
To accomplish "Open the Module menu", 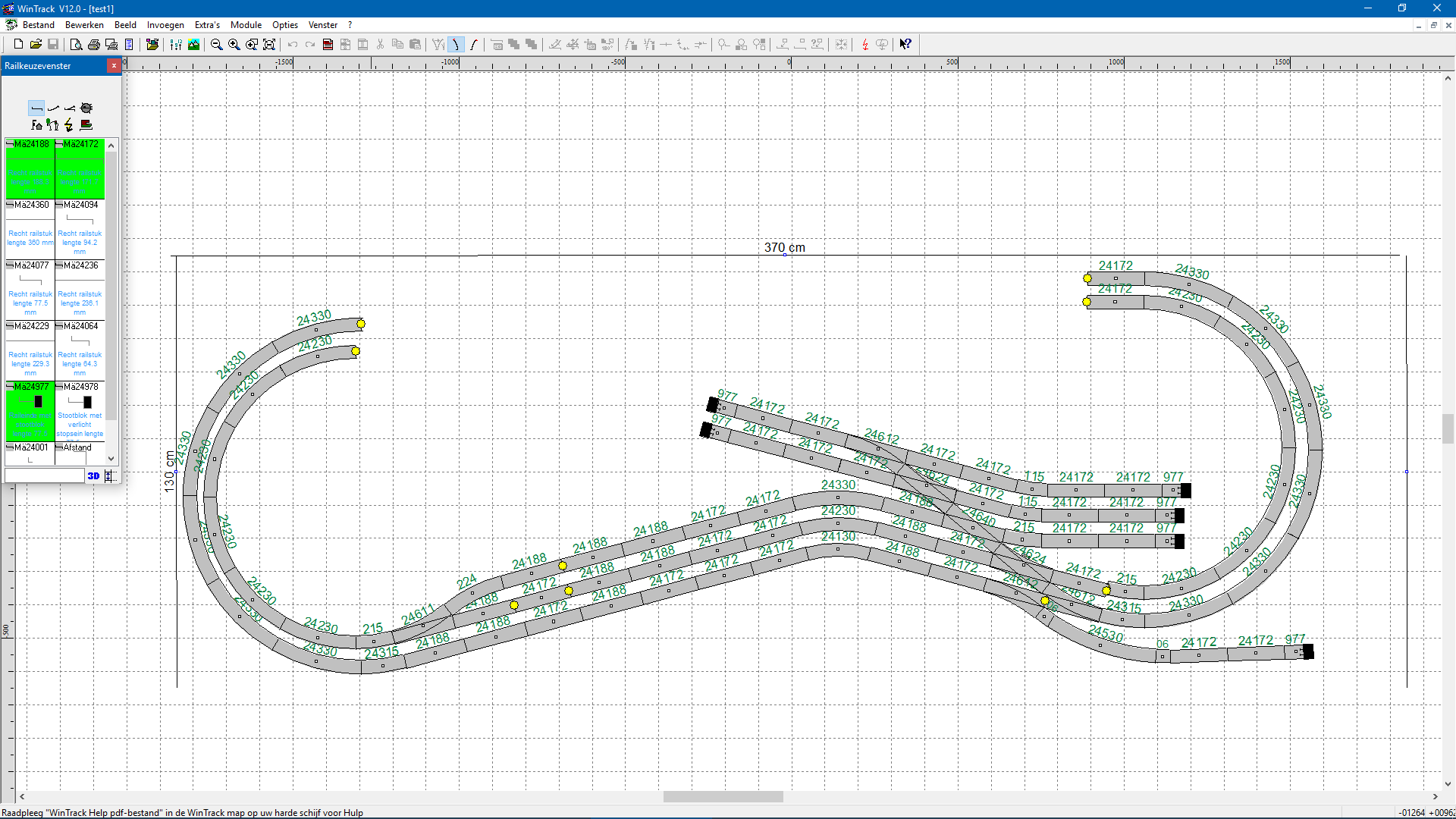I will pyautogui.click(x=246, y=25).
